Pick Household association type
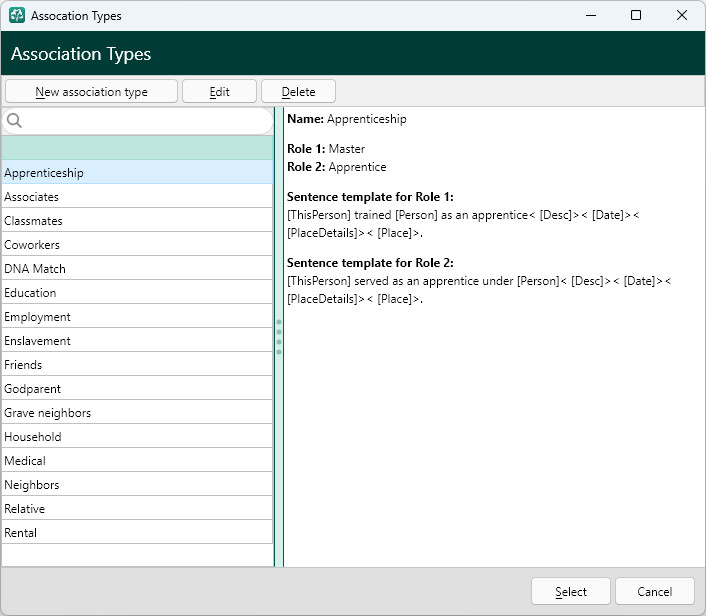This screenshot has height=616, width=706. pyautogui.click(x=137, y=436)
